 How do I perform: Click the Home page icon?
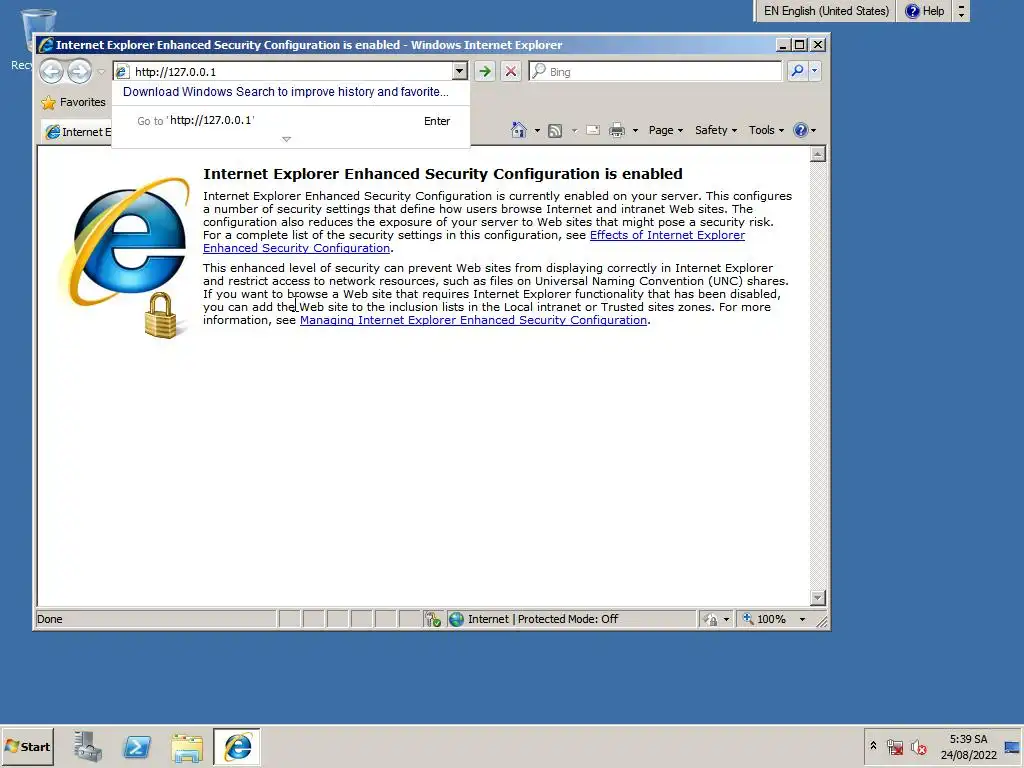pos(519,130)
